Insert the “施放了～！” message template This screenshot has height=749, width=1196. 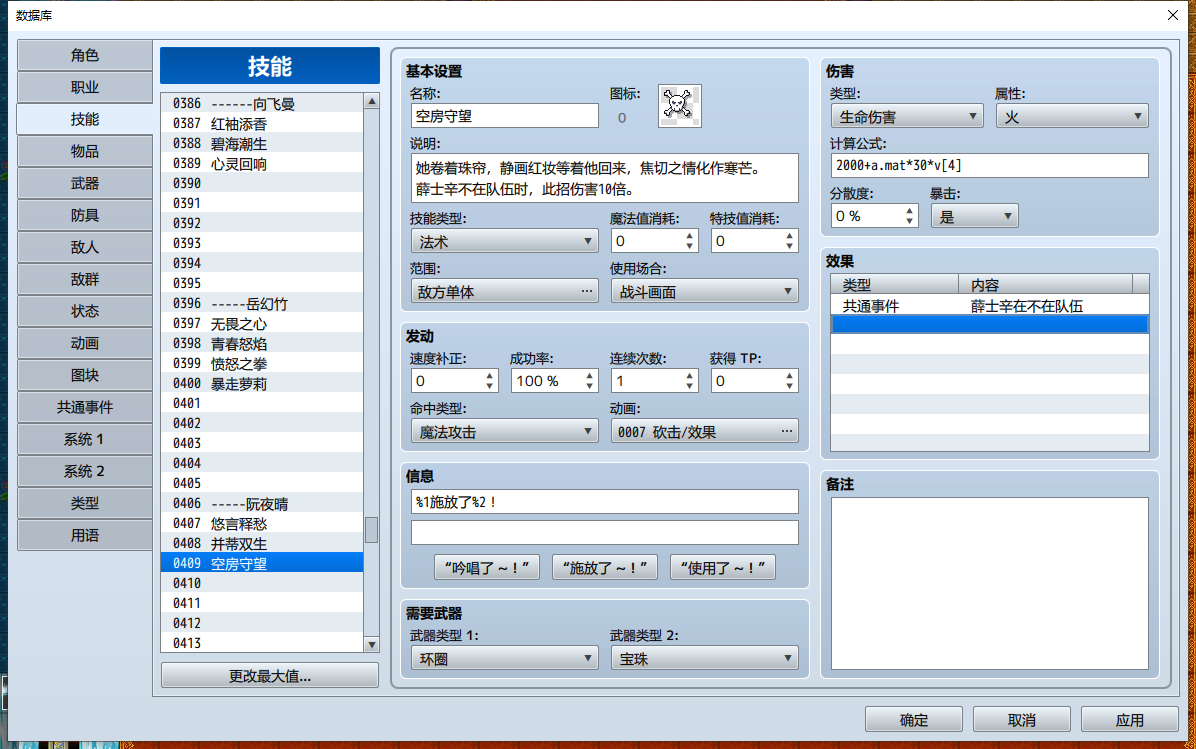click(605, 567)
